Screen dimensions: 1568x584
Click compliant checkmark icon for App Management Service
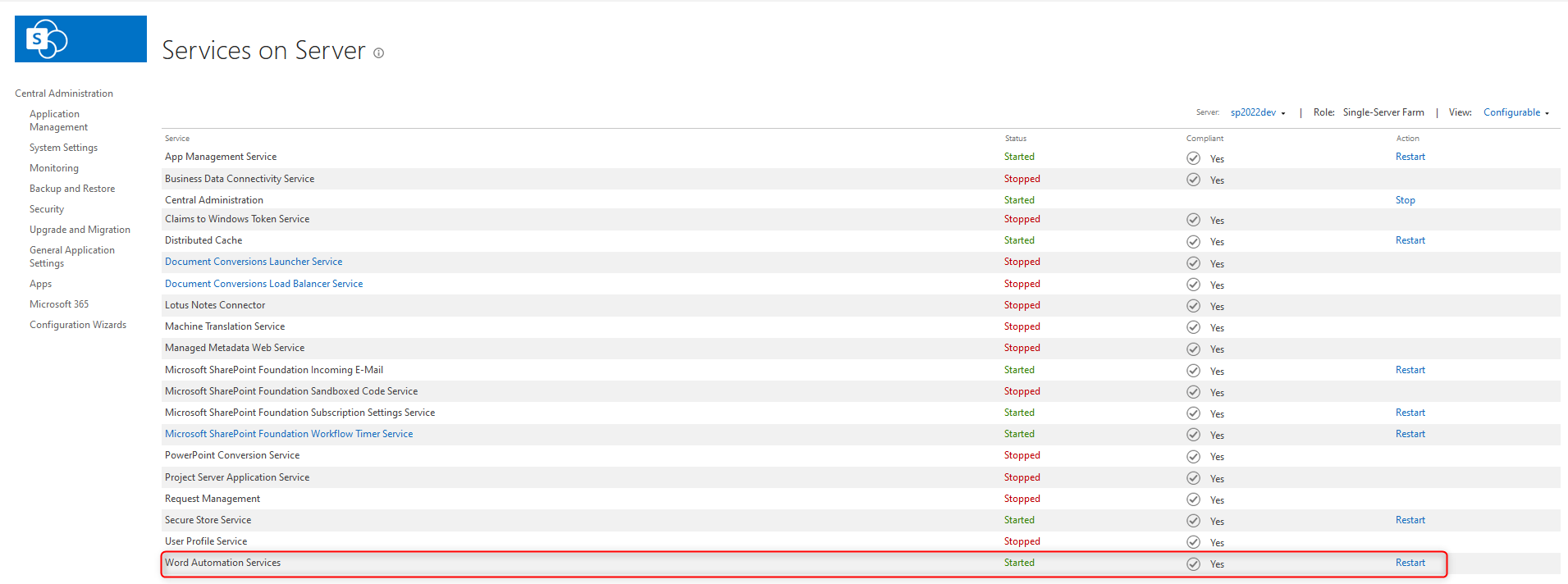tap(1193, 158)
